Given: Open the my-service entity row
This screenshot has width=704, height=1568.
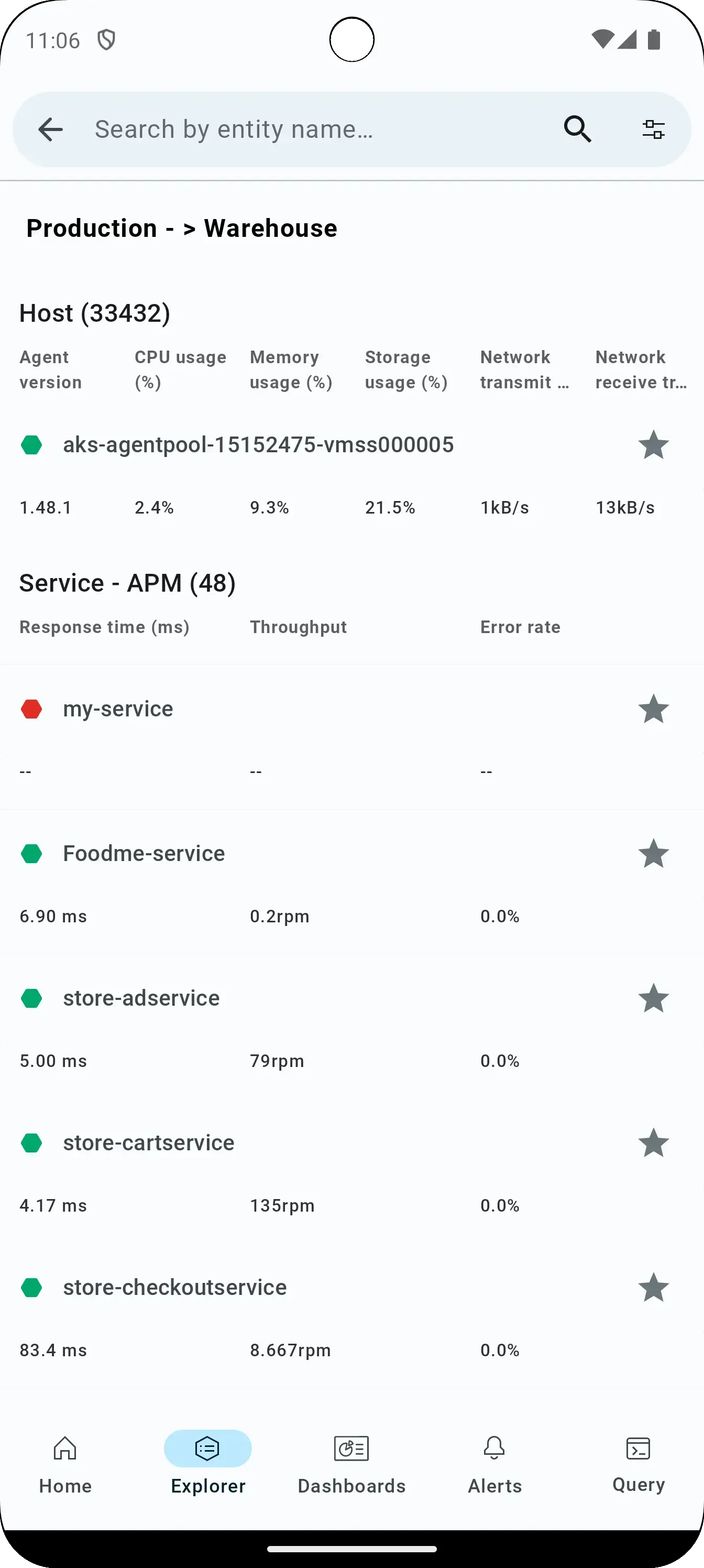Looking at the screenshot, I should coord(118,709).
